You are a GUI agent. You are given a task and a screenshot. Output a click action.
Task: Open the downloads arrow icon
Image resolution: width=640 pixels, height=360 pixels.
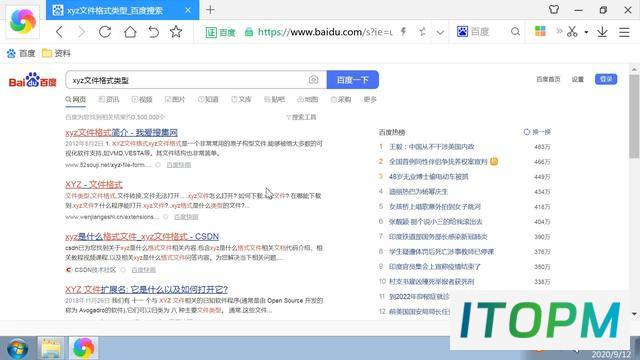tap(602, 31)
